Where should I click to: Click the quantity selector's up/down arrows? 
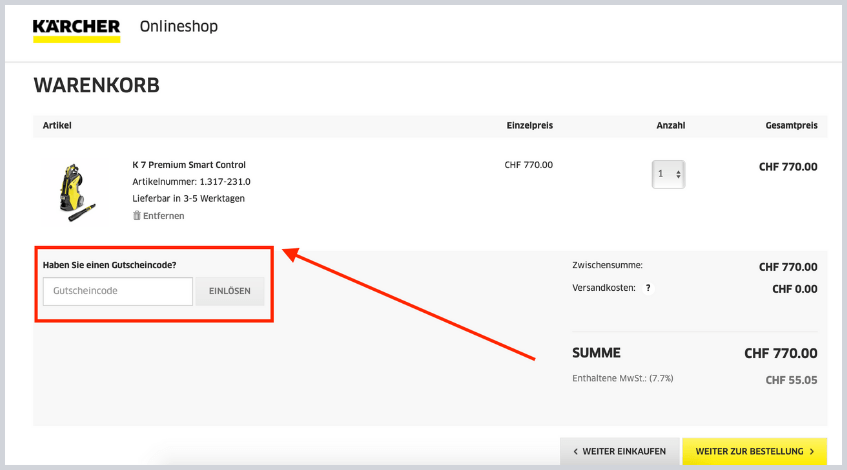pos(679,174)
